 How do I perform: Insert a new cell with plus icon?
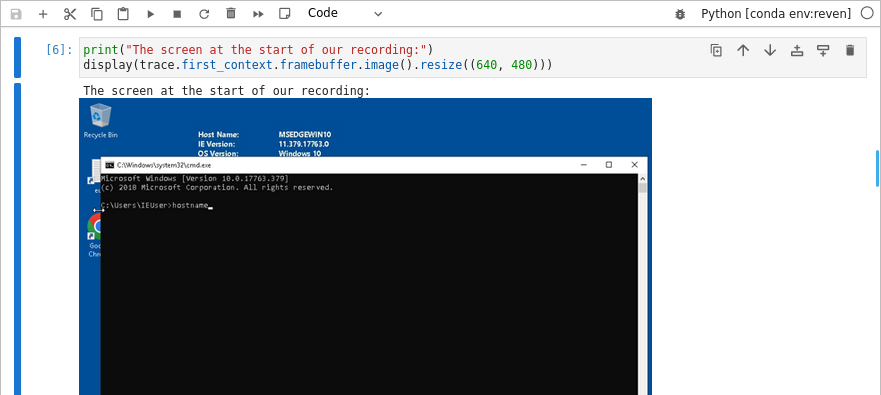pyautogui.click(x=43, y=14)
